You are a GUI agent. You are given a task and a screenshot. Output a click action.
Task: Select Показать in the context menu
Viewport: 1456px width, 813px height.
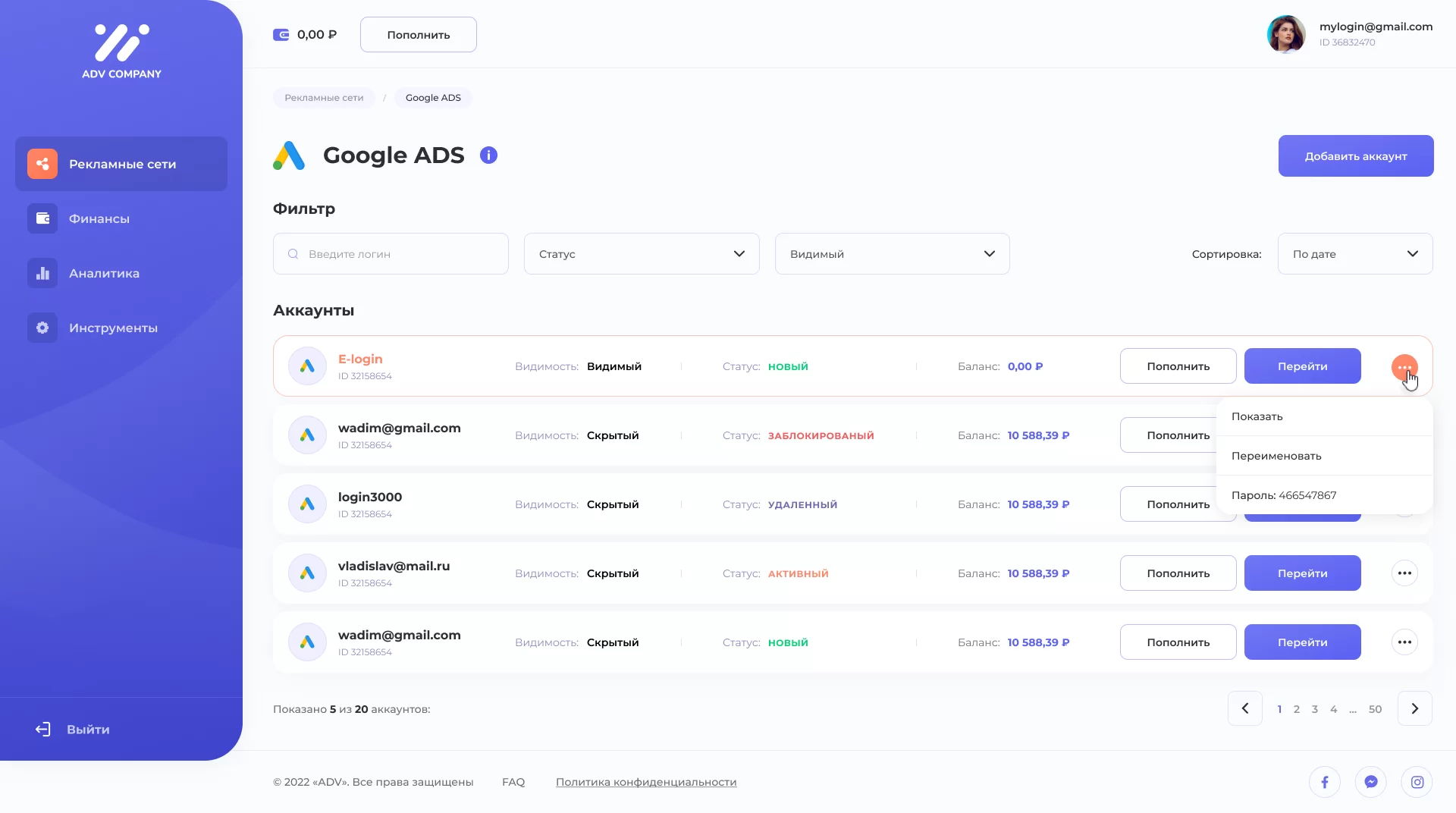(1325, 416)
